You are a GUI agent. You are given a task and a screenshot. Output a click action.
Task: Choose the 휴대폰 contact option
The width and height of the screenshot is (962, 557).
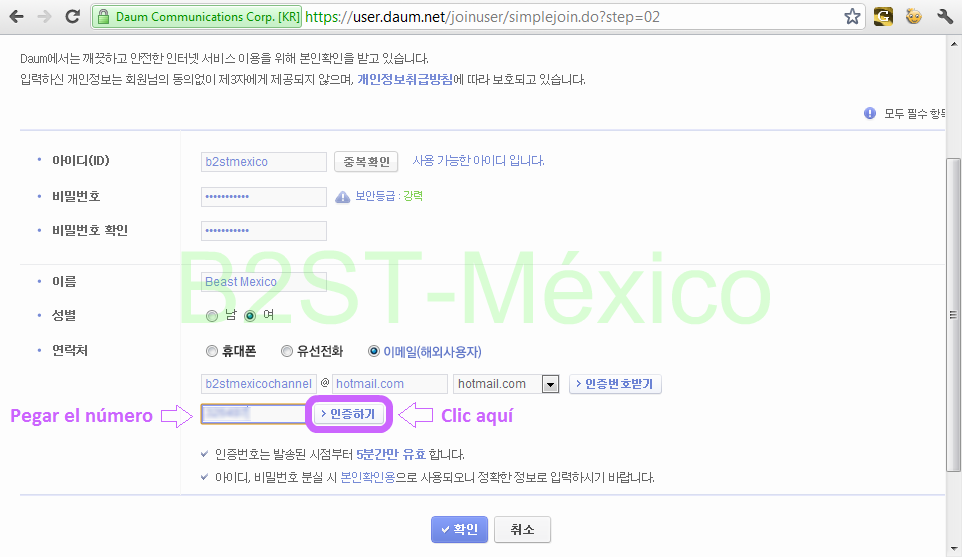click(212, 351)
